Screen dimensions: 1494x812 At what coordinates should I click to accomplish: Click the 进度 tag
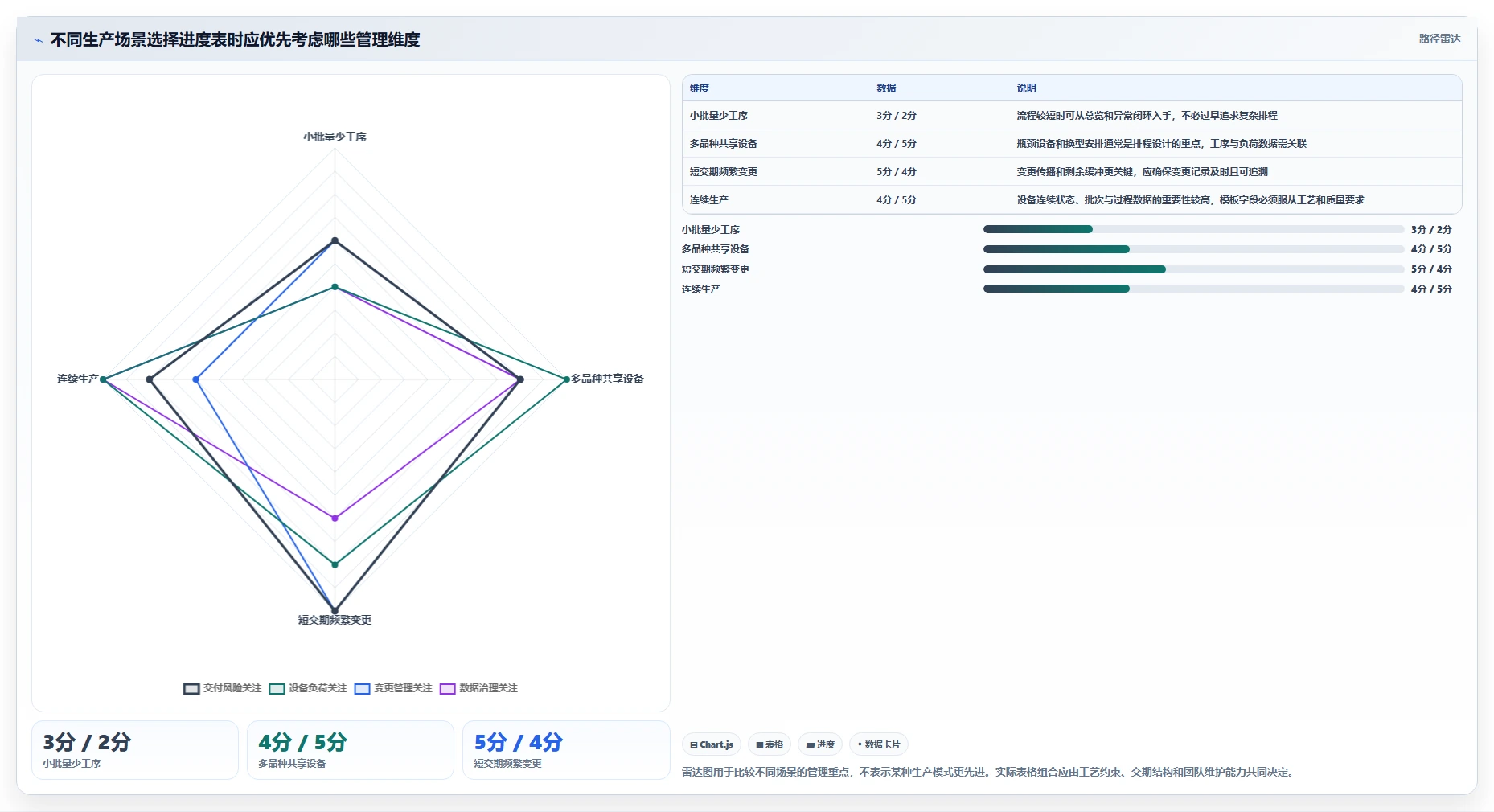click(820, 744)
